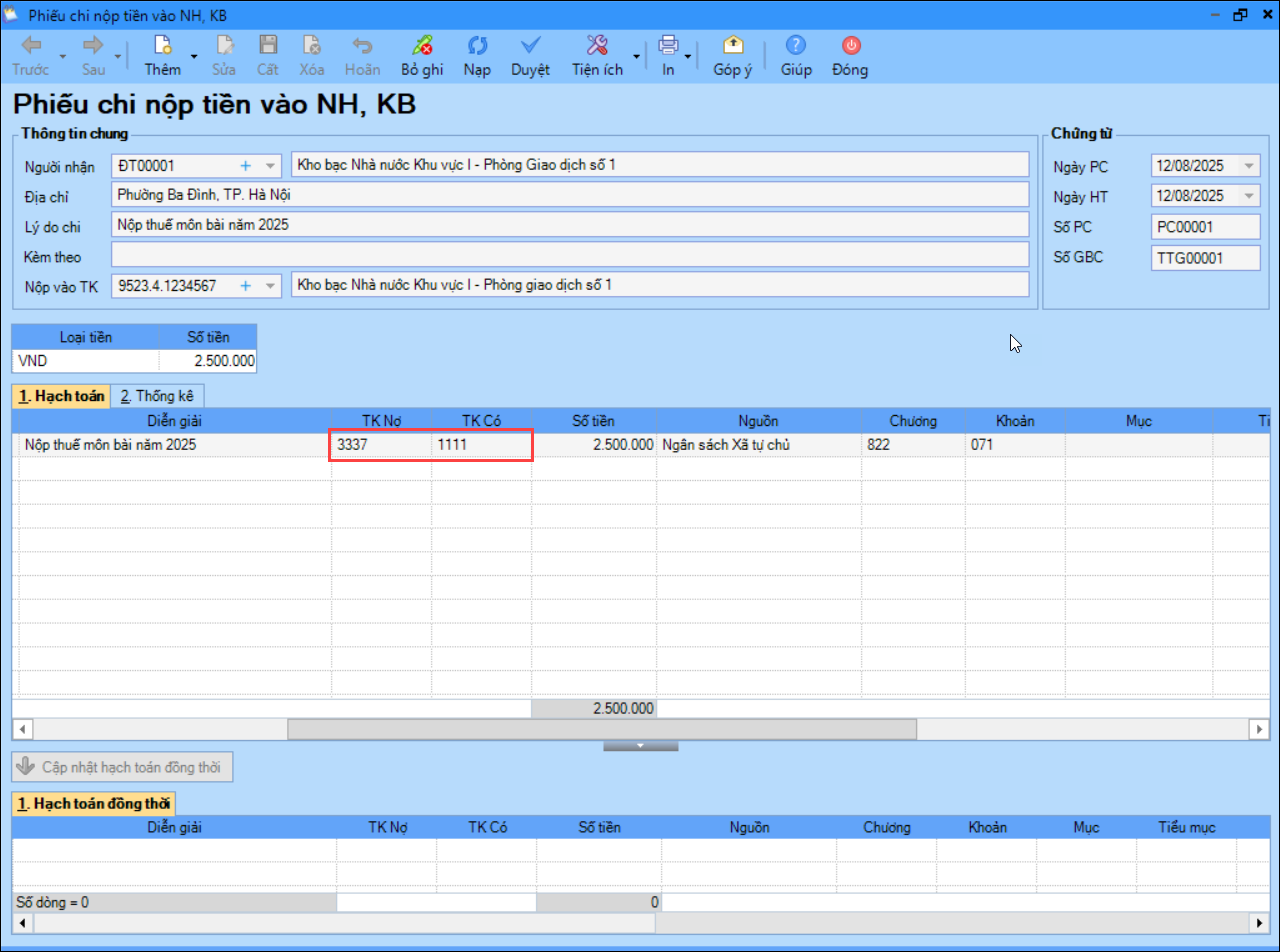Viewport: 1280px width, 952px height.
Task: Click the Số PC field PC00001
Action: pos(1205,226)
